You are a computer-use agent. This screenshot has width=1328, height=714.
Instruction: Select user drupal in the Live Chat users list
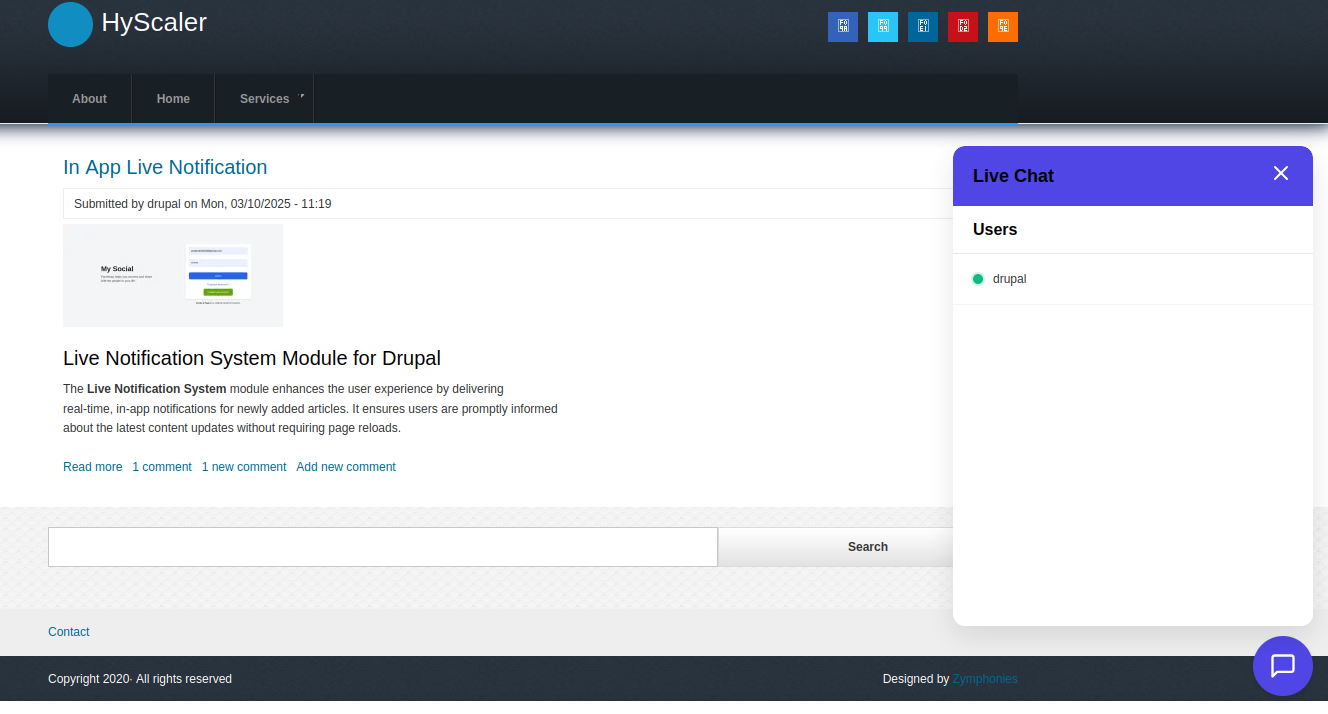(x=1009, y=279)
